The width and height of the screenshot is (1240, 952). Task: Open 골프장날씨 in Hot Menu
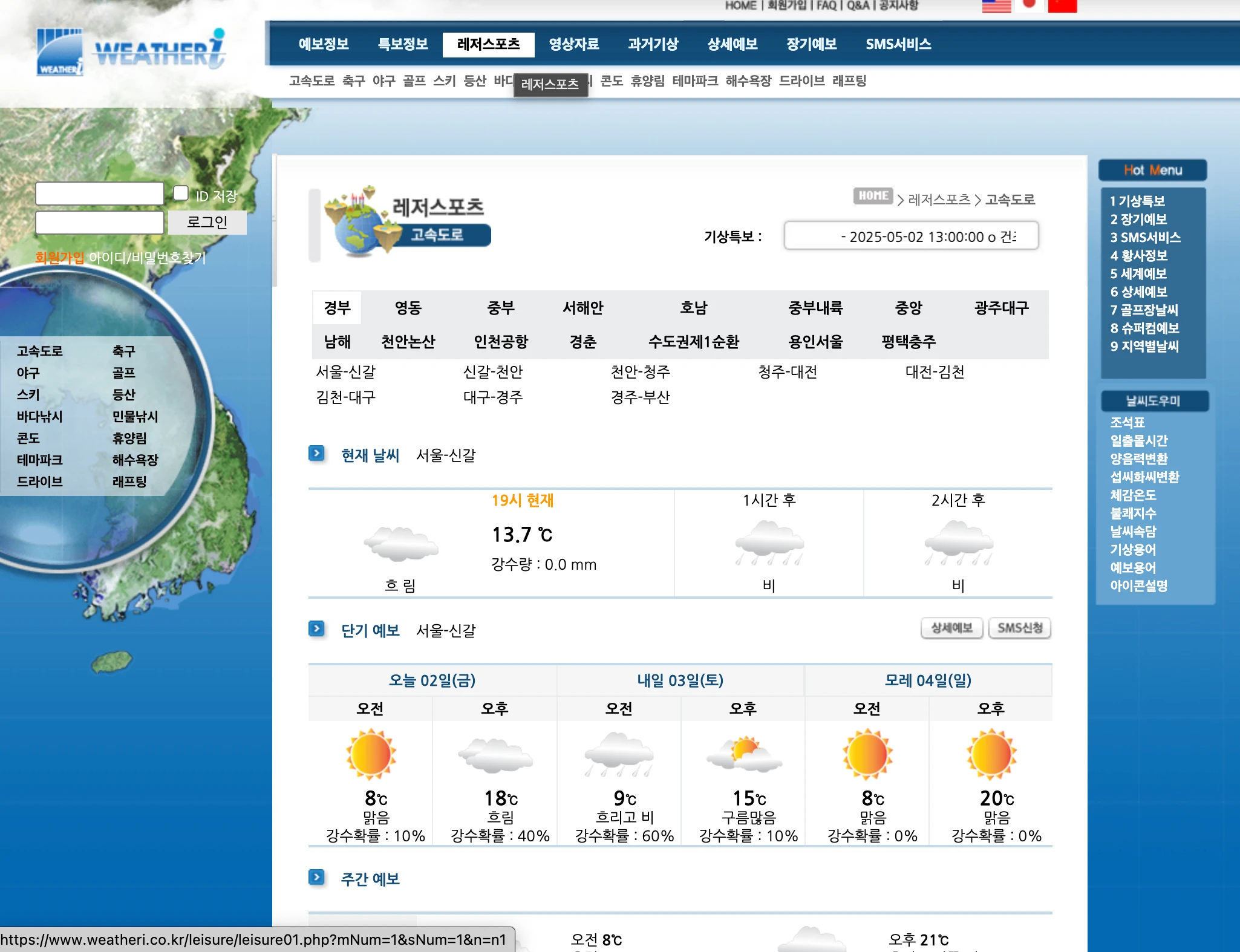tap(1144, 310)
